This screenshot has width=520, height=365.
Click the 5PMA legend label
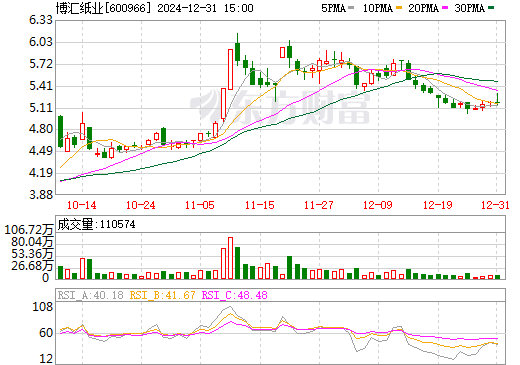tap(333, 8)
